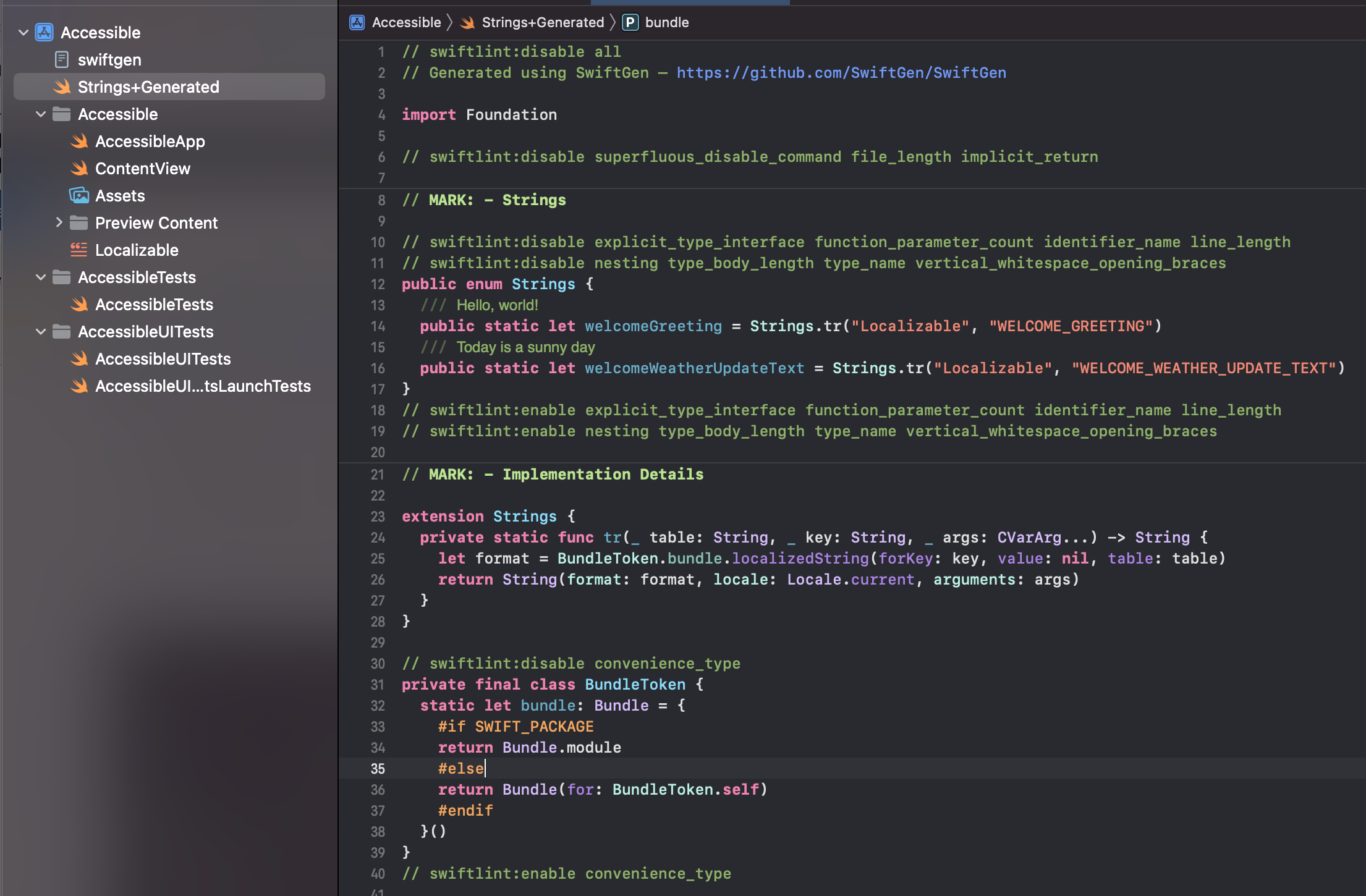The height and width of the screenshot is (896, 1366).
Task: Click the Accessible project blueprint icon in navigator
Action: (44, 32)
